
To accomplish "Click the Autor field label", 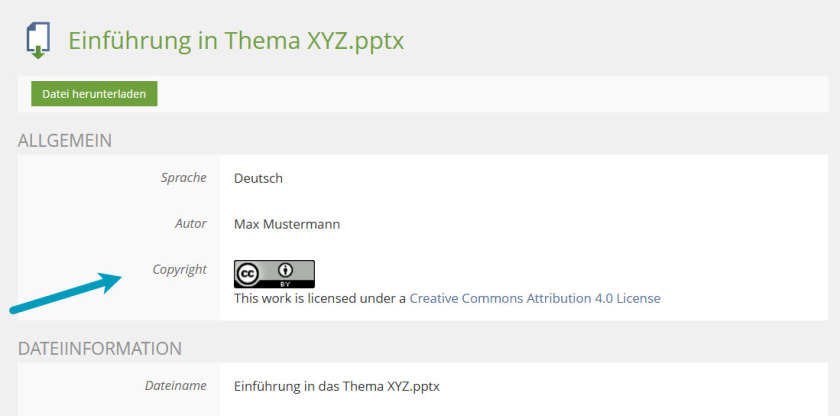I will pyautogui.click(x=190, y=224).
